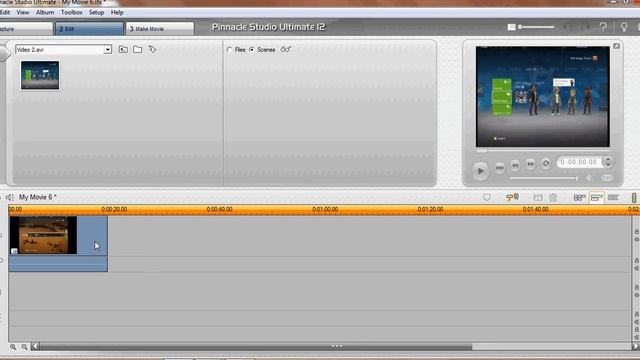The height and width of the screenshot is (360, 640).
Task: Click the white square icon beside top slider
Action: (x=511, y=27)
